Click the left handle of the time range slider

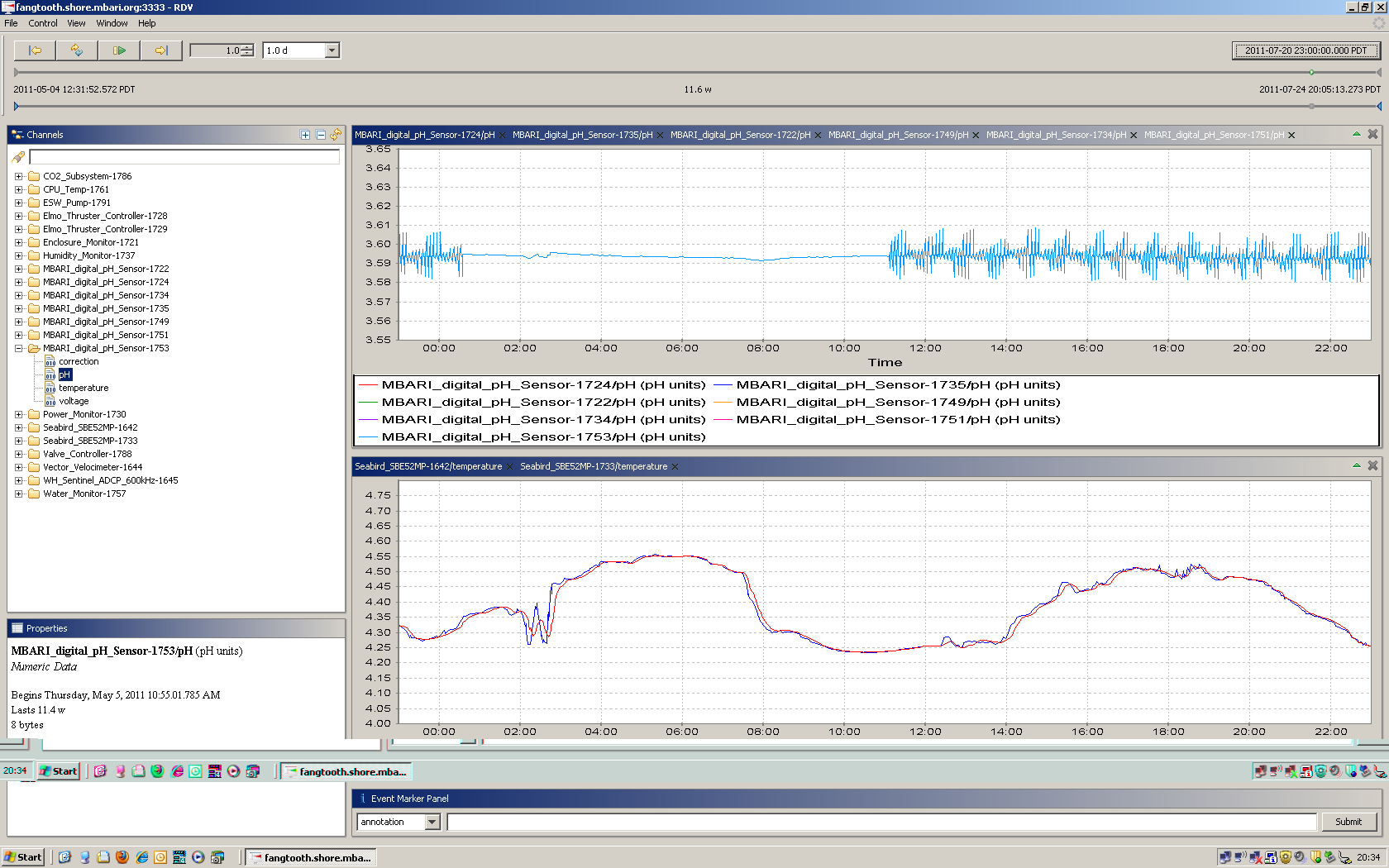[17, 106]
